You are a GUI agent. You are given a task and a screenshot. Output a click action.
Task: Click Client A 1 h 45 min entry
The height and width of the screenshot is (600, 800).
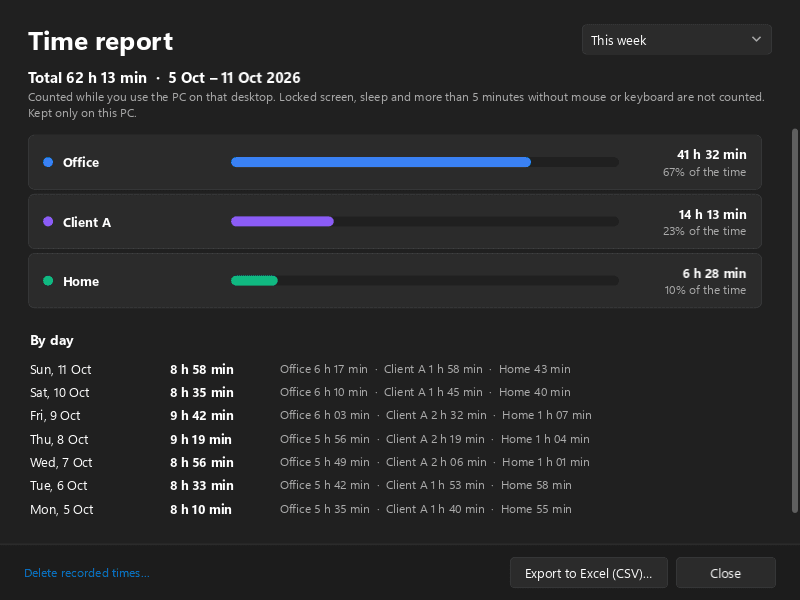point(433,392)
